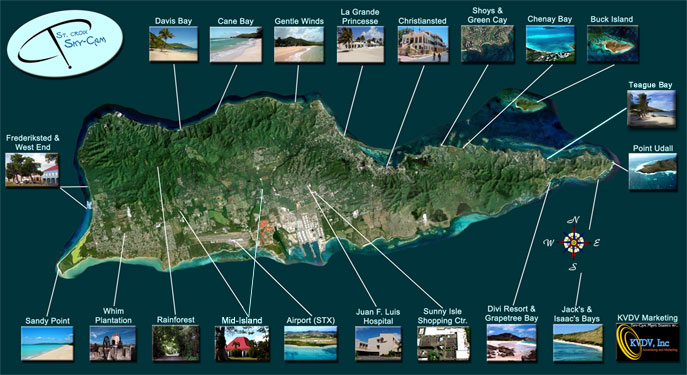687x375 pixels.
Task: Select Jack's & Isaac's Bays thumbnail
Action: click(577, 343)
